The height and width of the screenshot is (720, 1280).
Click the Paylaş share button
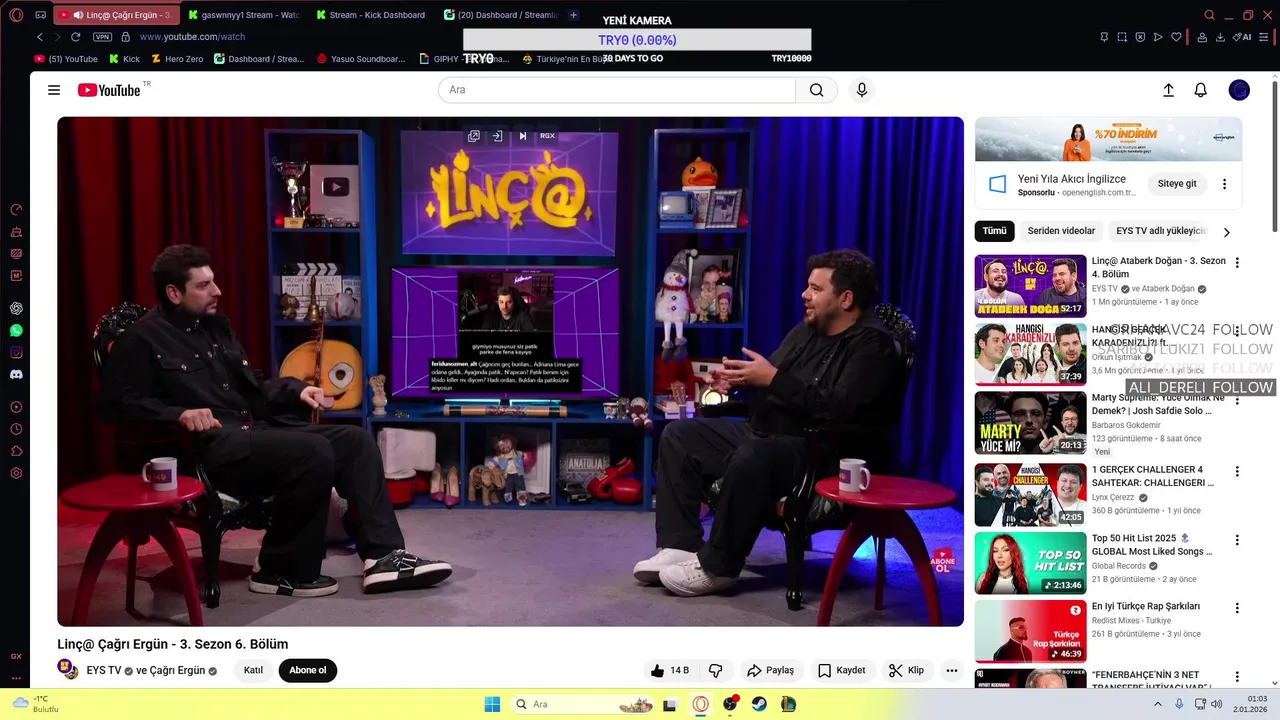pyautogui.click(x=771, y=670)
